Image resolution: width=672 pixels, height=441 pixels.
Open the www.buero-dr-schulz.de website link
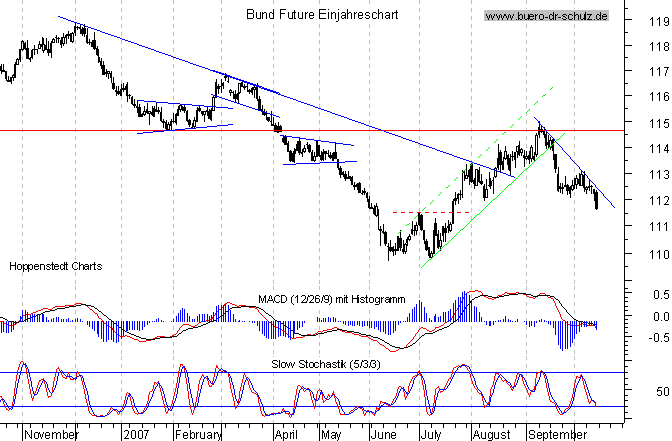point(546,16)
